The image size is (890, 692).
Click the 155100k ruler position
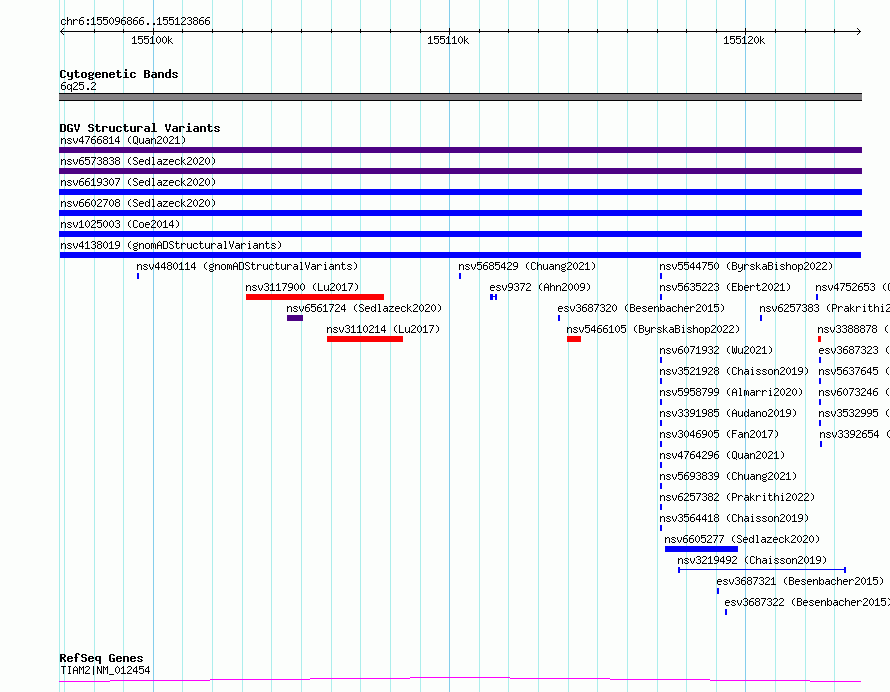152,40
